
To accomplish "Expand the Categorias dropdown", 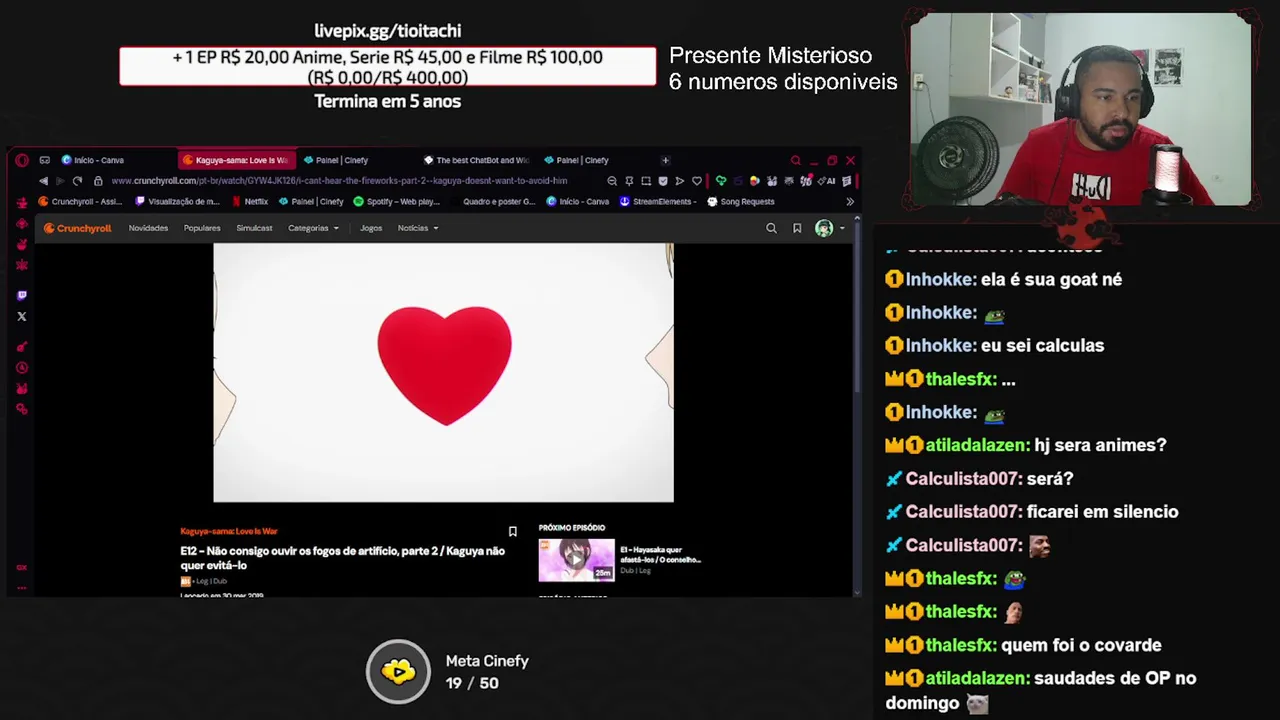I will (x=313, y=228).
